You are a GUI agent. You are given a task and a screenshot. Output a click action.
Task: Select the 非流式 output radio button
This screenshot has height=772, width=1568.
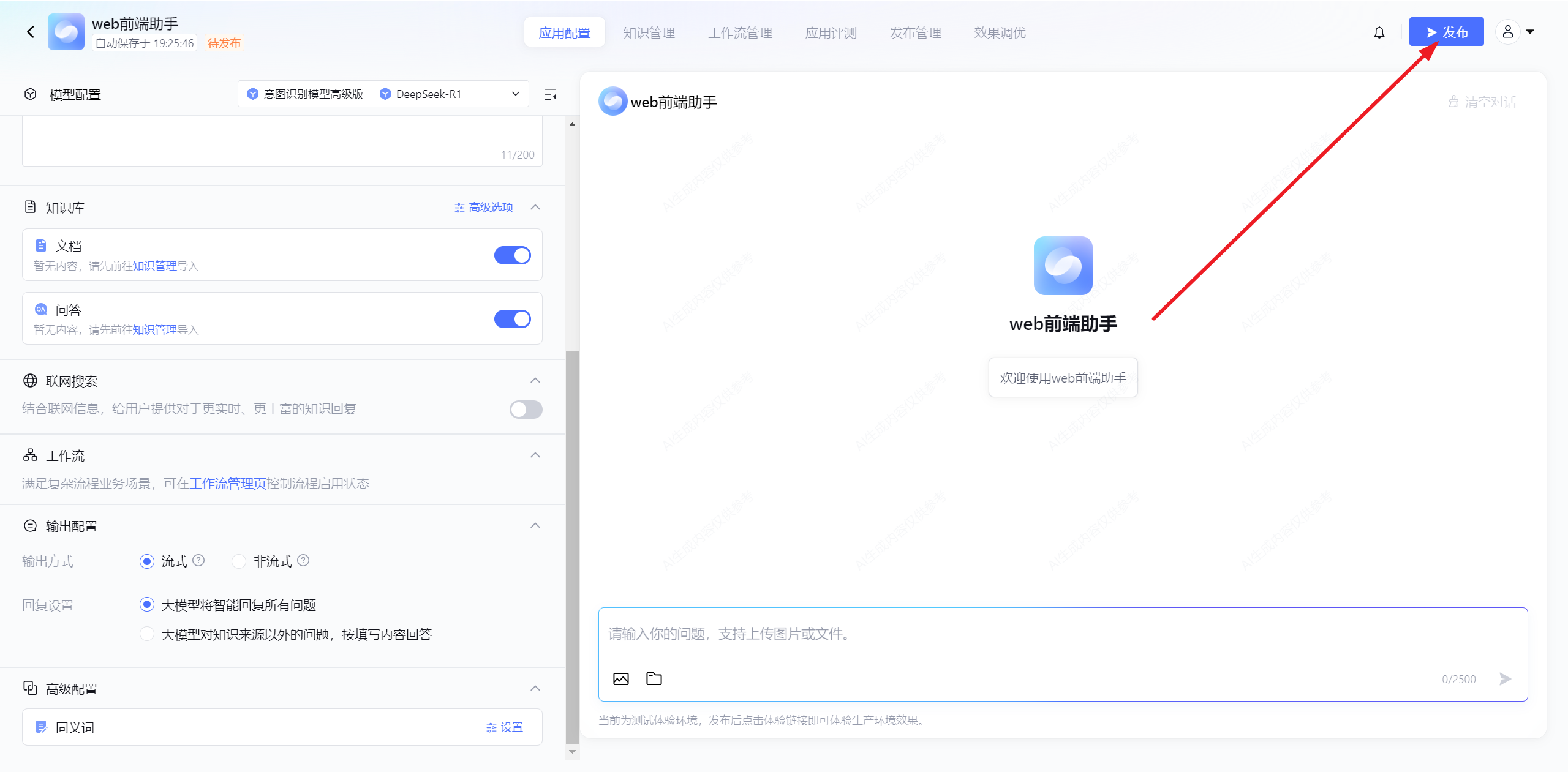[239, 561]
